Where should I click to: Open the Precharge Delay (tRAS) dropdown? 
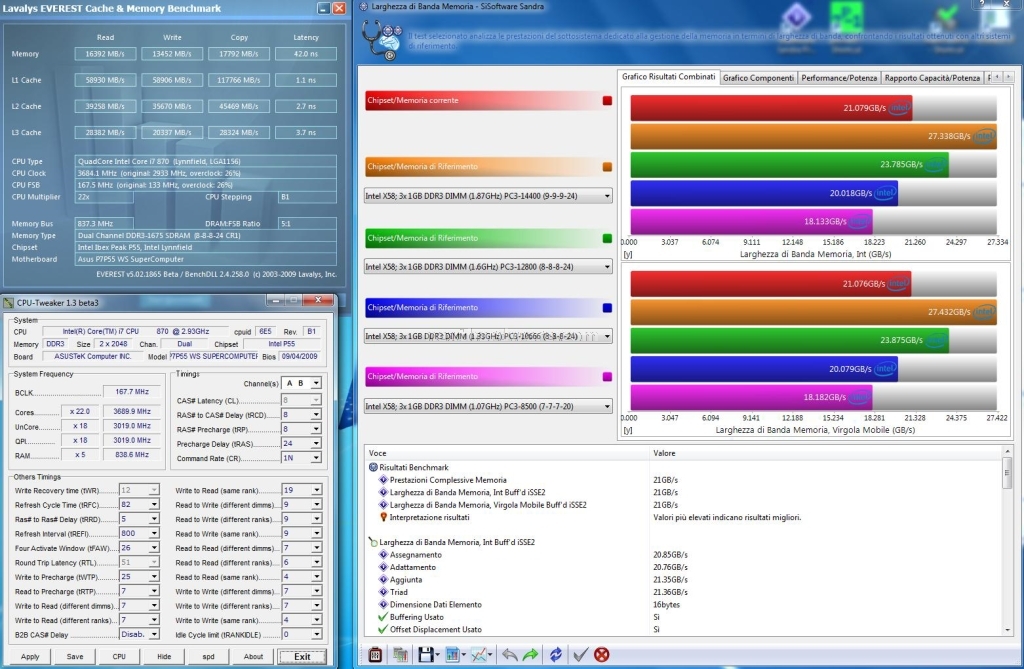point(301,443)
